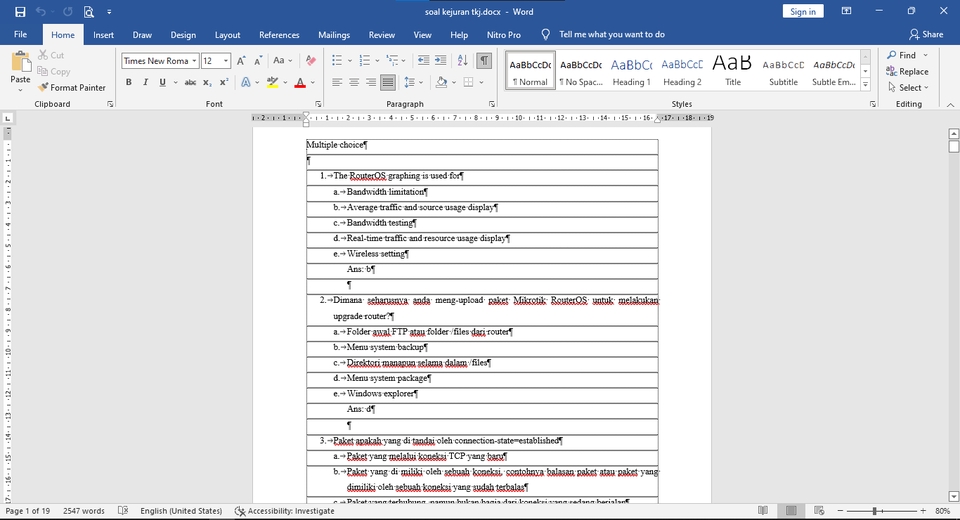Image resolution: width=960 pixels, height=520 pixels.
Task: Click the Format Painter brush
Action: [72, 88]
